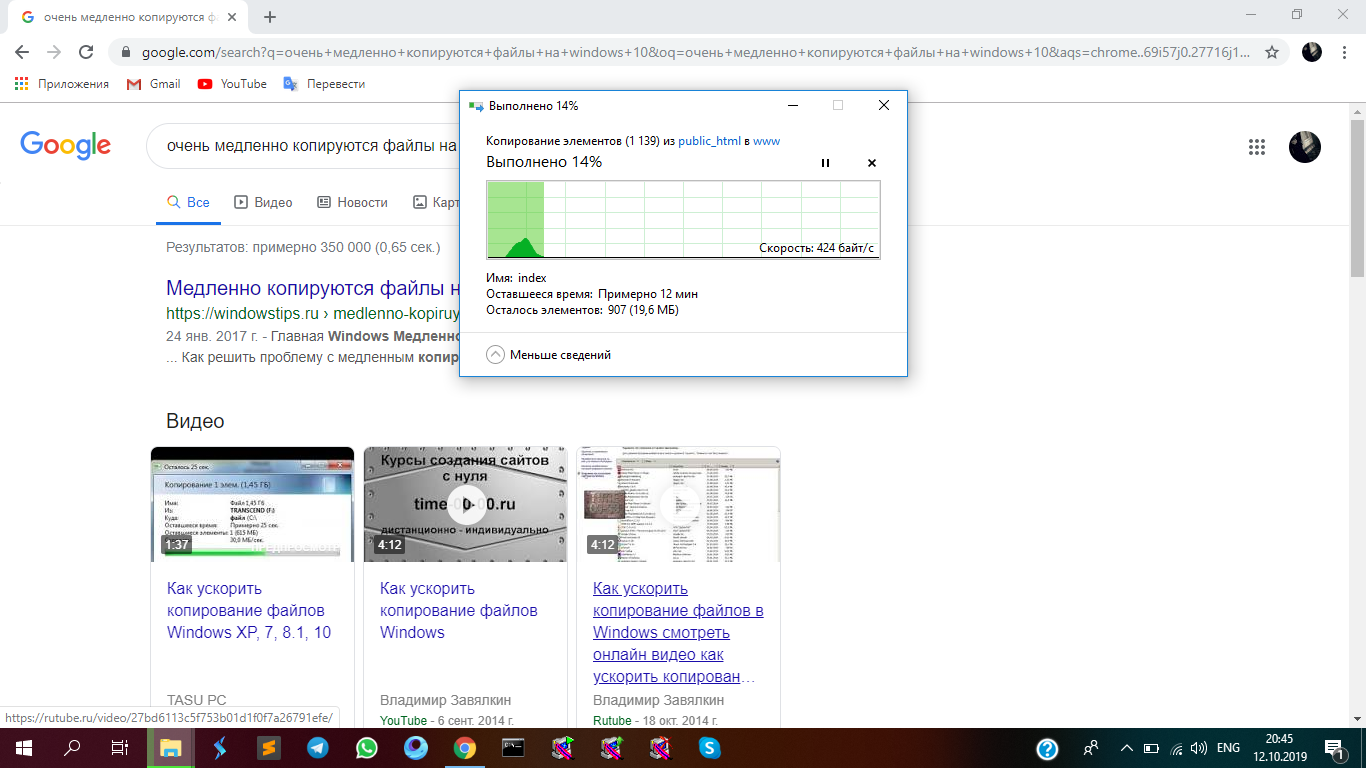Open Command Prompt from taskbar
Image resolution: width=1366 pixels, height=768 pixels.
coord(513,748)
